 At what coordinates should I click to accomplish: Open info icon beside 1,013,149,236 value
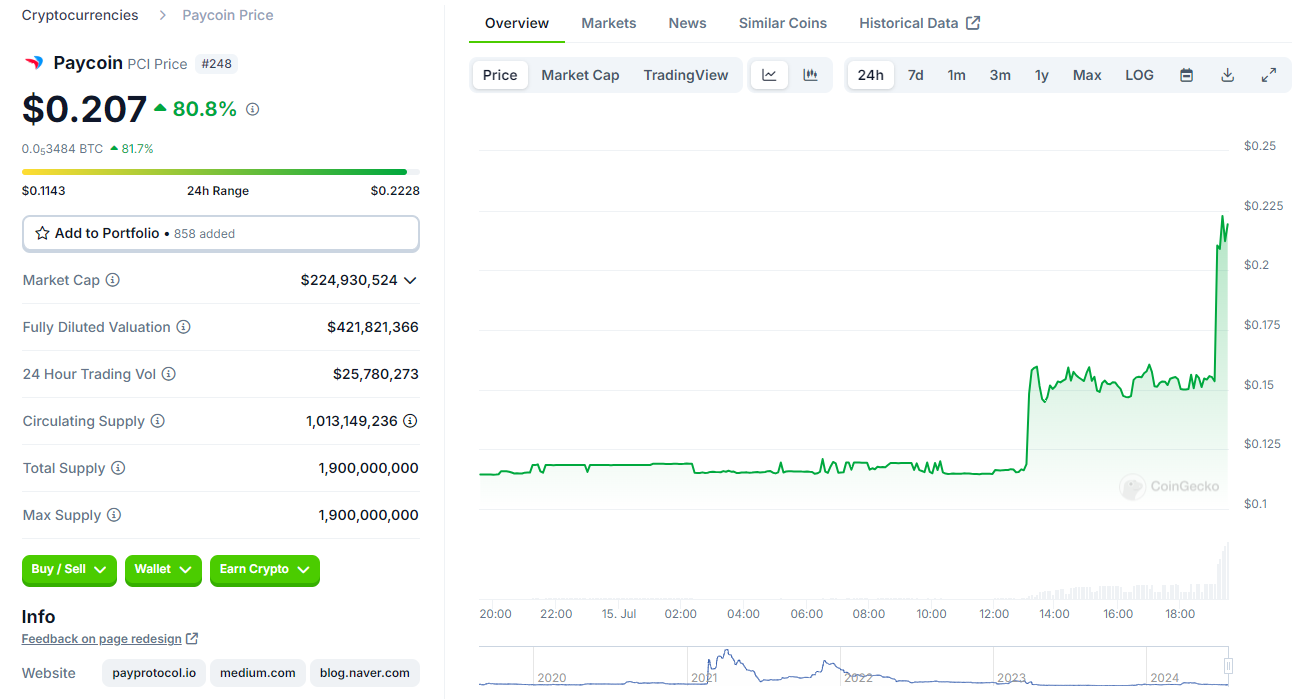tap(410, 421)
